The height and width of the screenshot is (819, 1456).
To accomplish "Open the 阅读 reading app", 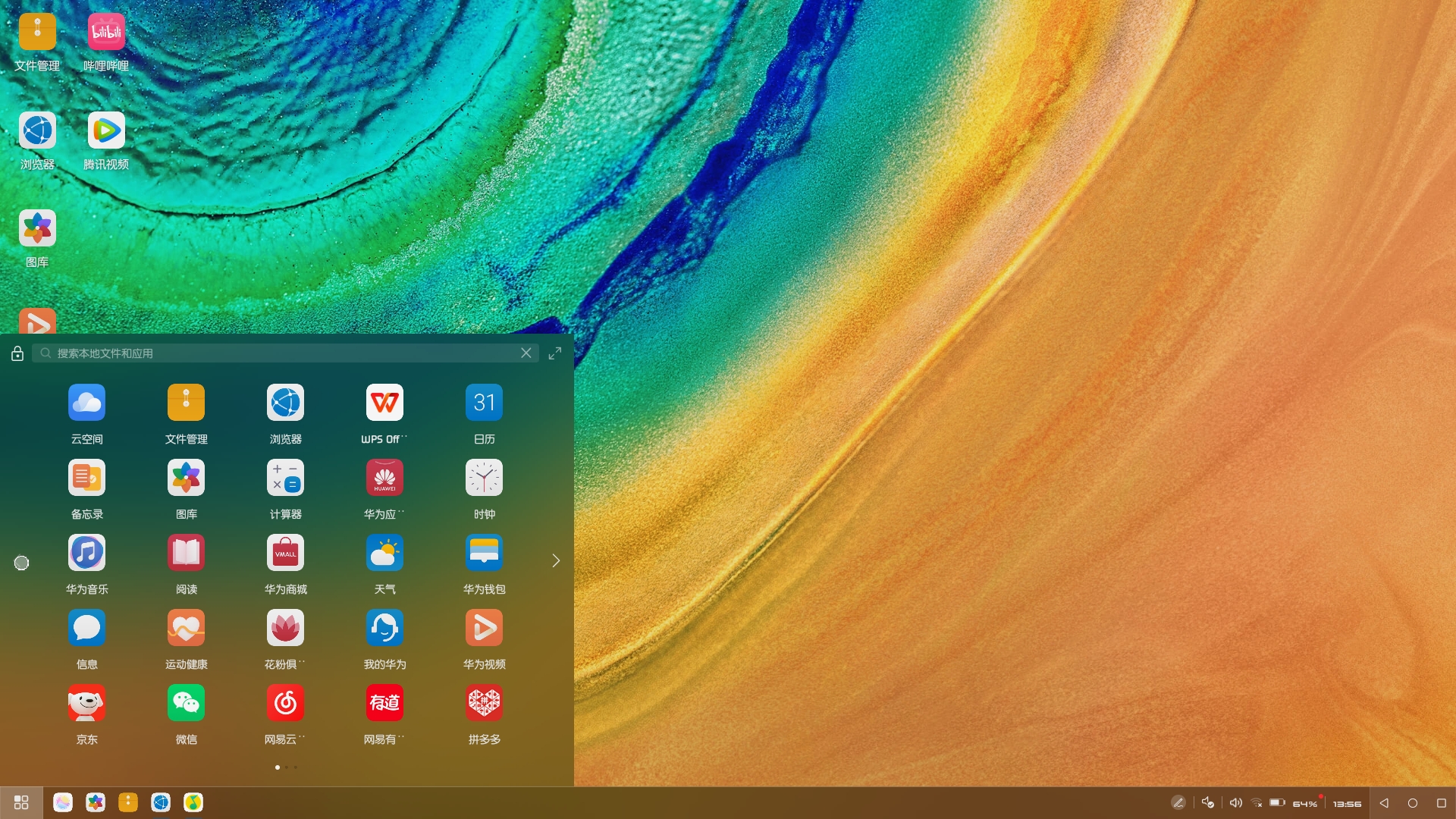I will tap(186, 553).
